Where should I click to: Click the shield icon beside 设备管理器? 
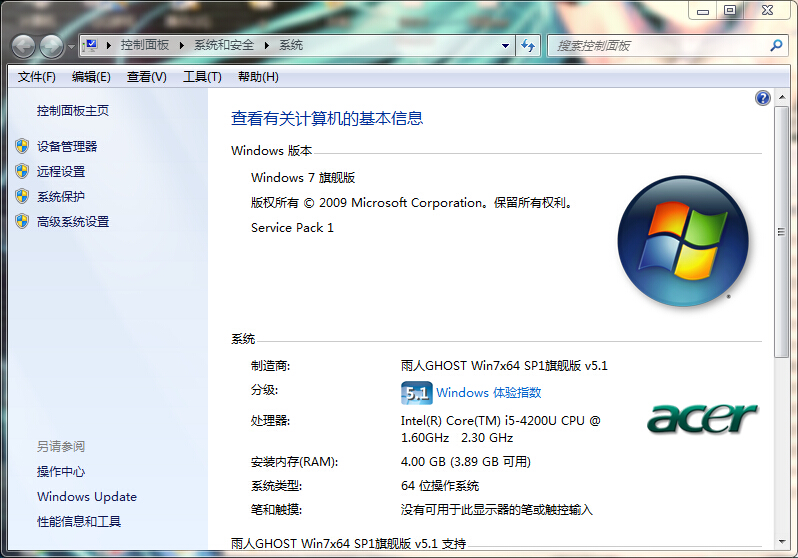22,147
